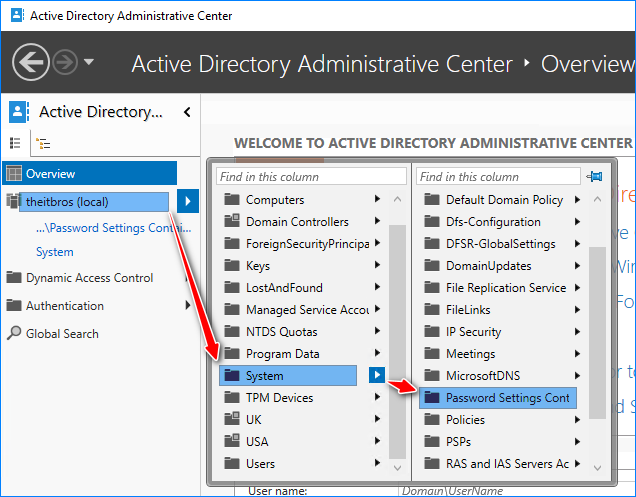Click the forward navigation arrow button
Image resolution: width=636 pixels, height=497 pixels.
click(66, 62)
